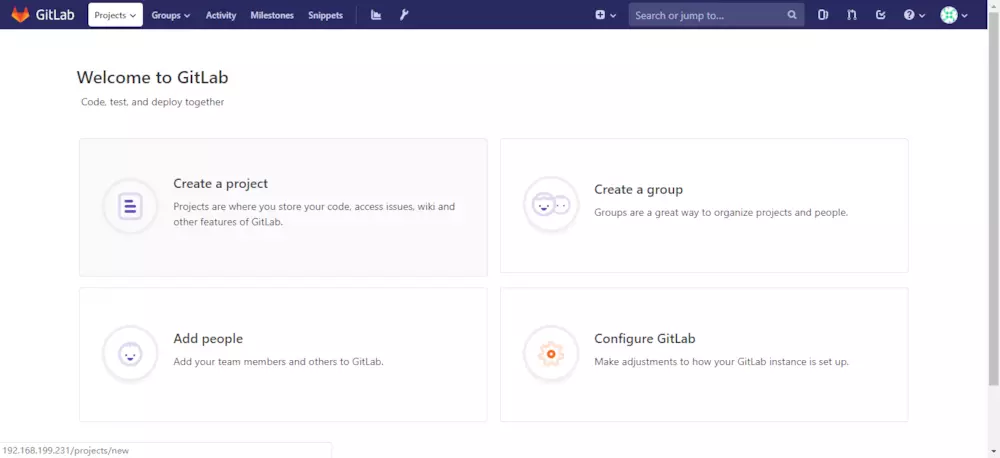Expand the new item dropdown arrow
This screenshot has height=458, width=1000.
point(613,15)
